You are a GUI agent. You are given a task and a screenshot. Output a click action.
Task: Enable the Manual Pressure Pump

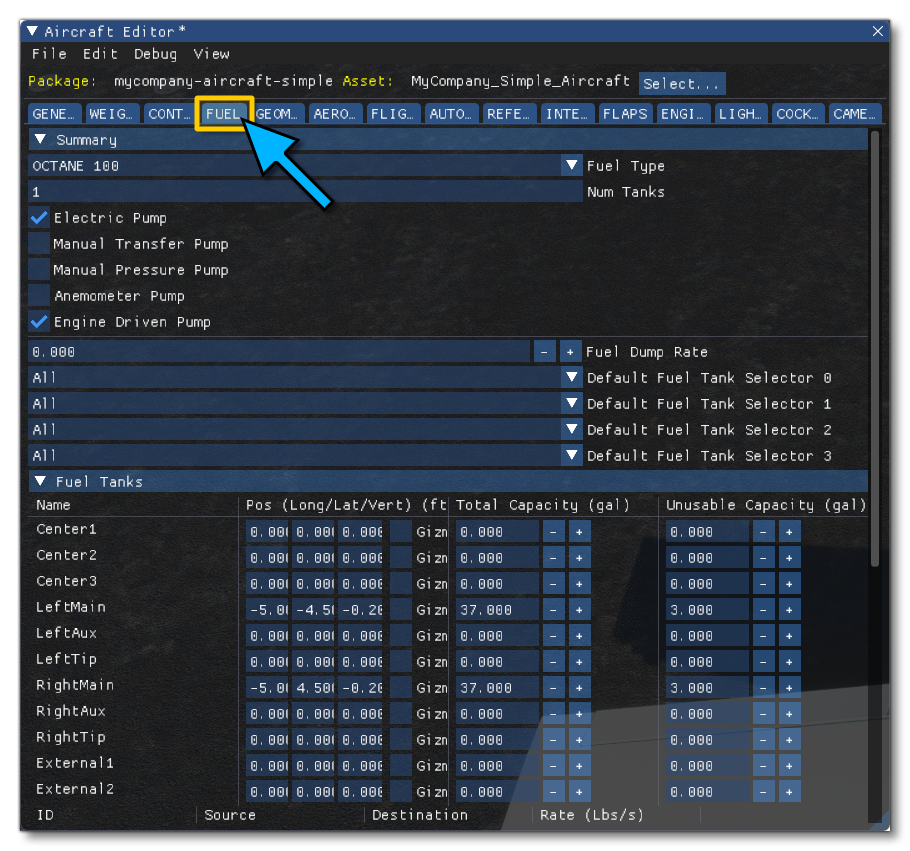click(x=40, y=270)
